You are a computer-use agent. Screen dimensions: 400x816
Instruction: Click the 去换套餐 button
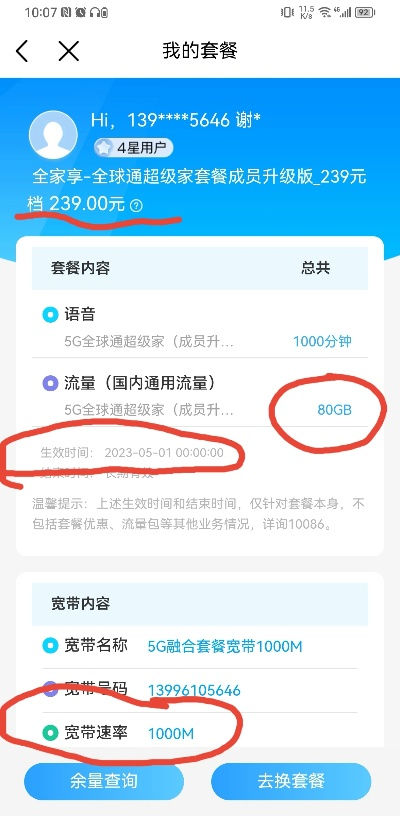(291, 781)
